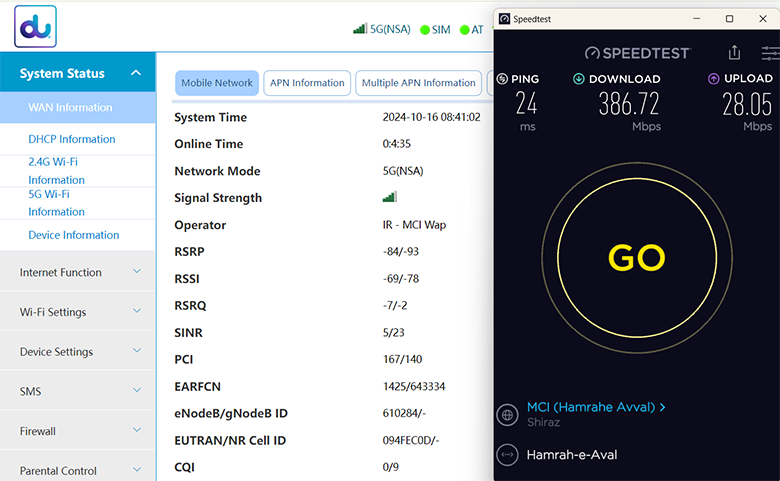Click the globe server icon in Speedtest

coord(507,414)
